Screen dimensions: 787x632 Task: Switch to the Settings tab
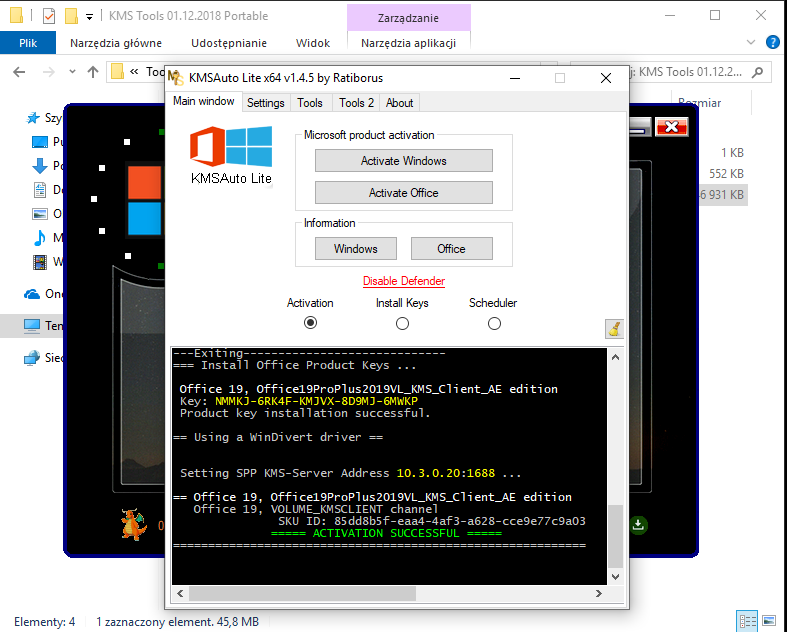coord(266,103)
